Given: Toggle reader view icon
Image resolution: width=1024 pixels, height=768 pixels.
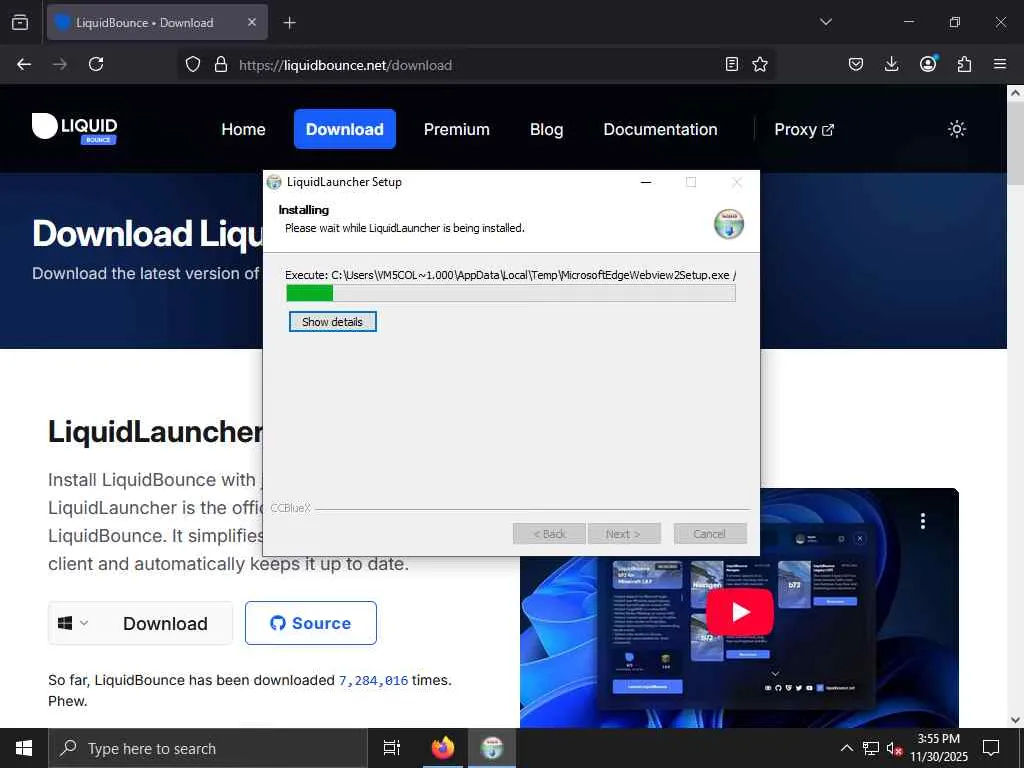Looking at the screenshot, I should pyautogui.click(x=732, y=64).
